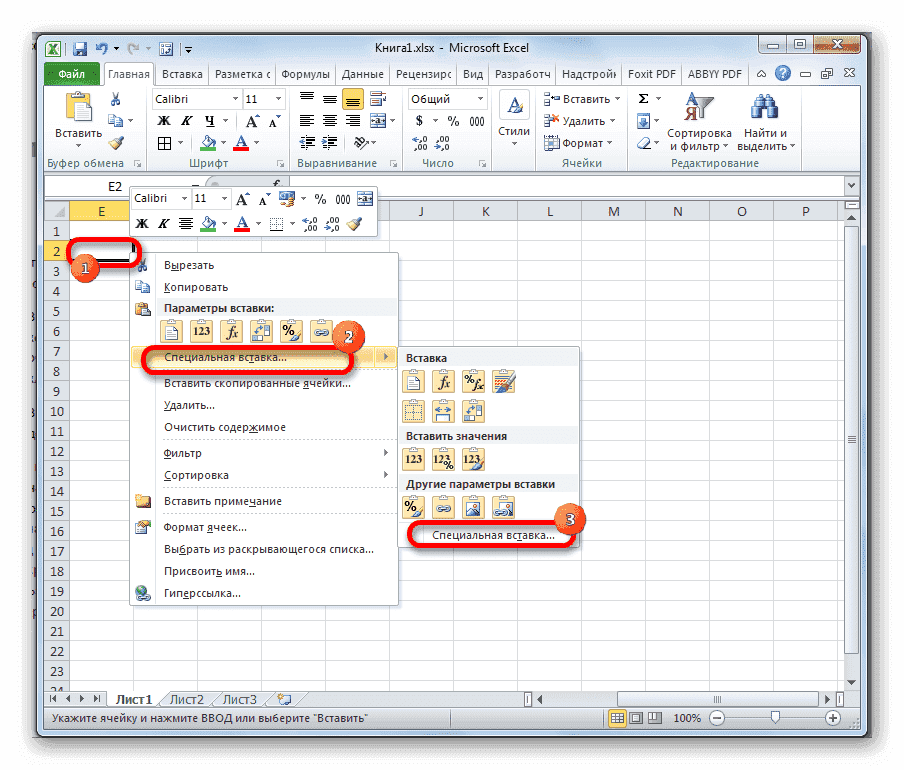Select the paste values "123" option
Viewport: 904px width, 770px height.
414,457
